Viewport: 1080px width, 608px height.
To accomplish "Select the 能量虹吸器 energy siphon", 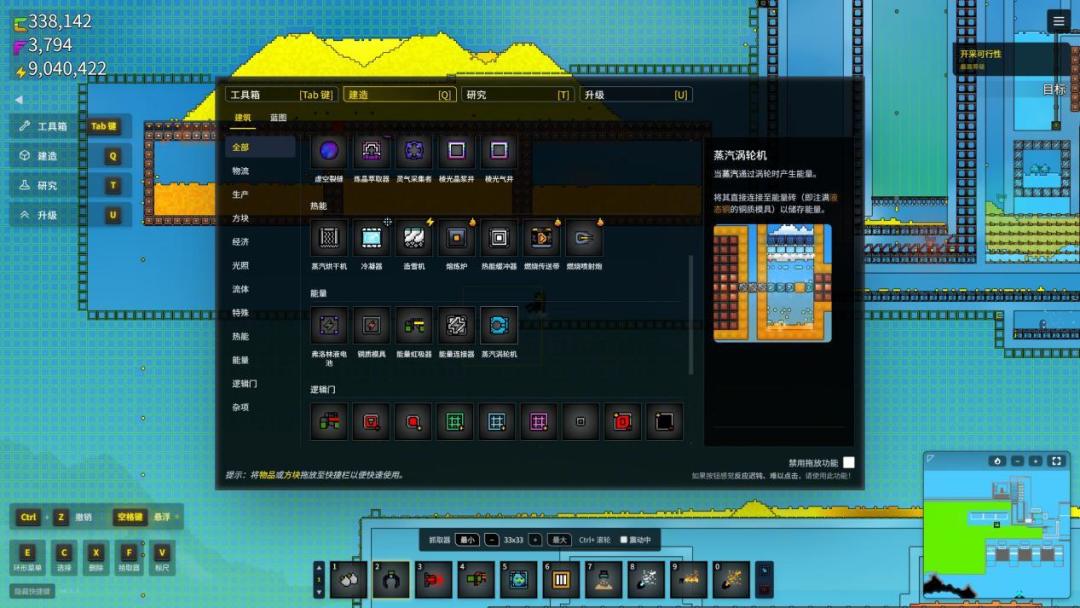I will (x=414, y=326).
